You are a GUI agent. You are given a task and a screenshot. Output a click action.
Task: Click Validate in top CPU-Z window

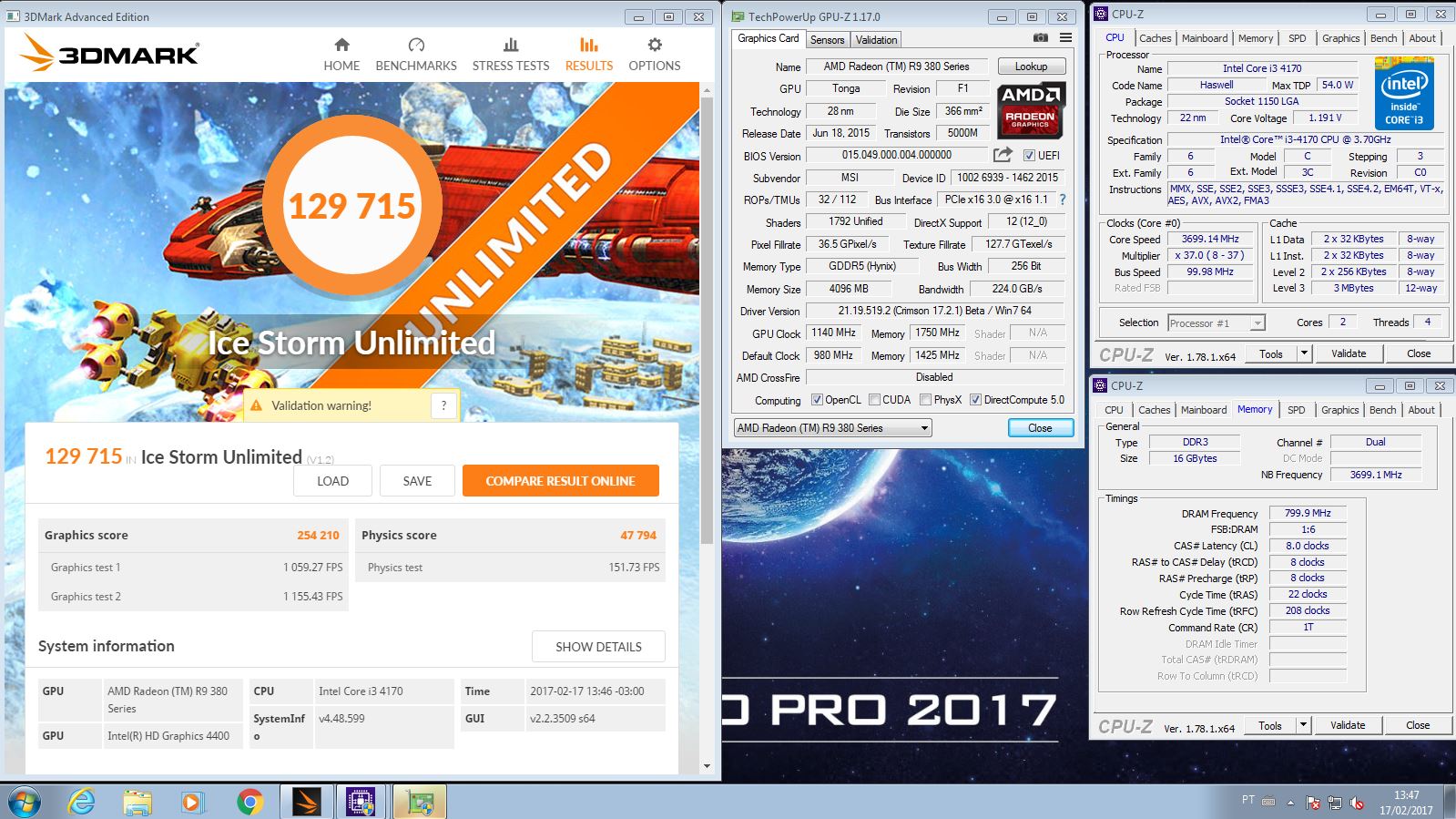click(1349, 353)
